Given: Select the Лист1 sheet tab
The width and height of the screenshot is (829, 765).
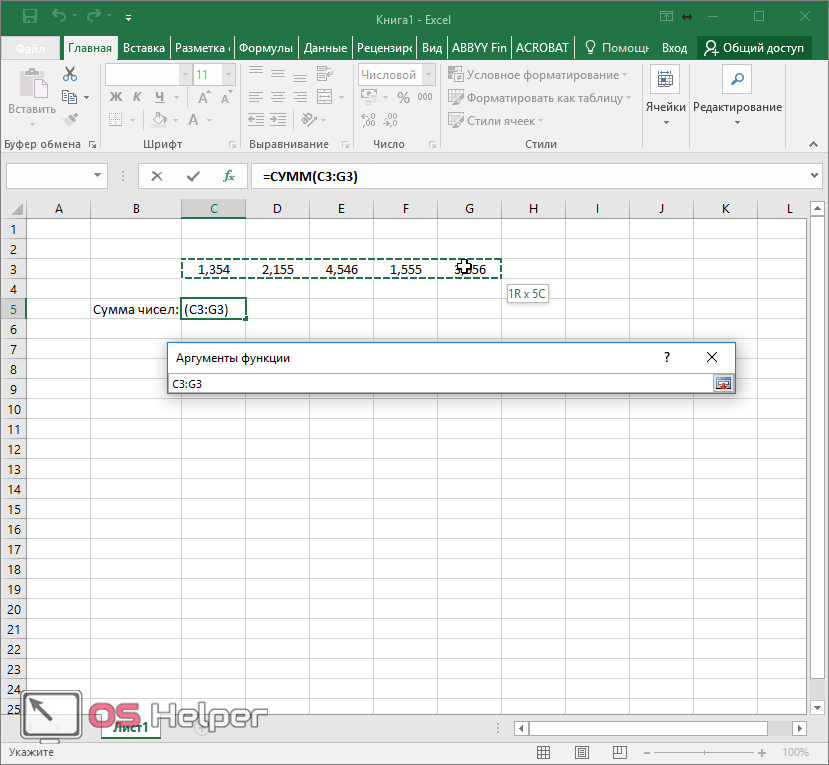Looking at the screenshot, I should (130, 728).
